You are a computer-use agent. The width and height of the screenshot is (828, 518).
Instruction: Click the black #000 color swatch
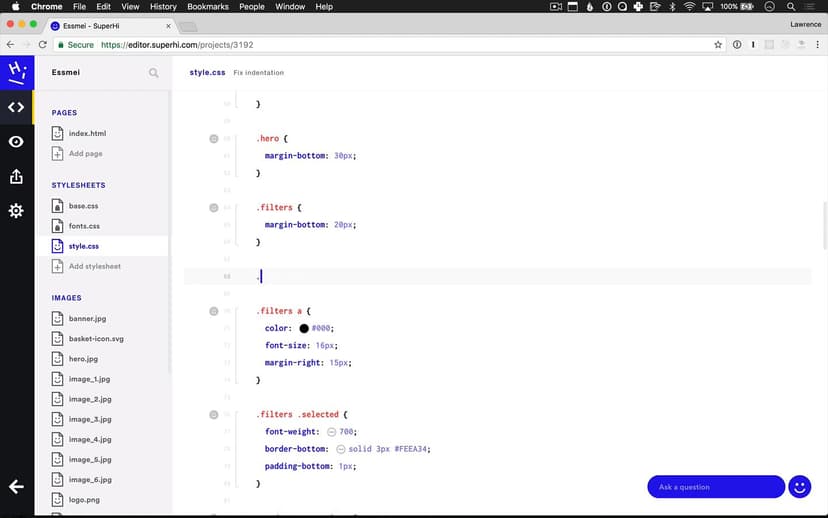coord(304,328)
